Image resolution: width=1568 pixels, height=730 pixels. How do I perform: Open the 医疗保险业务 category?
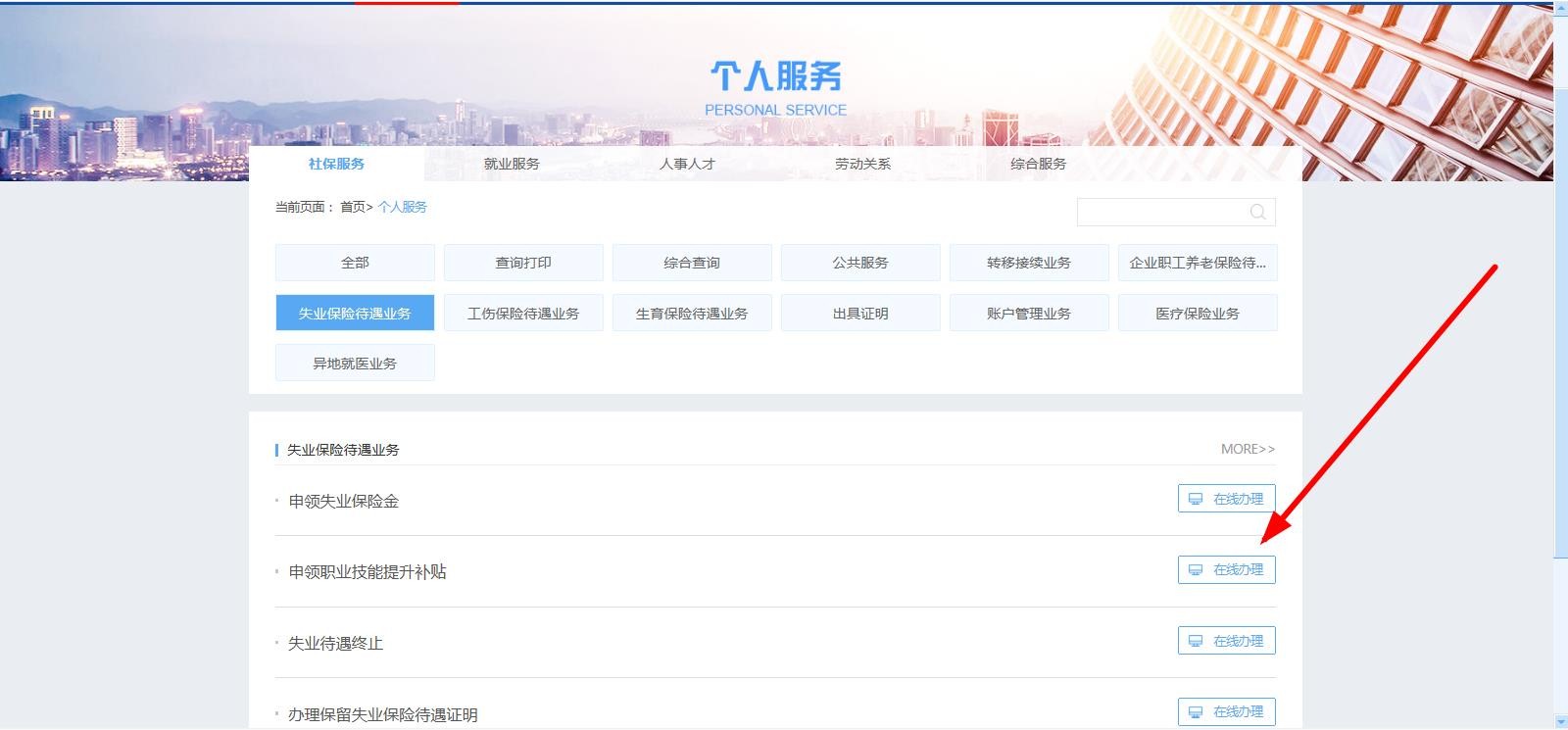[1198, 314]
